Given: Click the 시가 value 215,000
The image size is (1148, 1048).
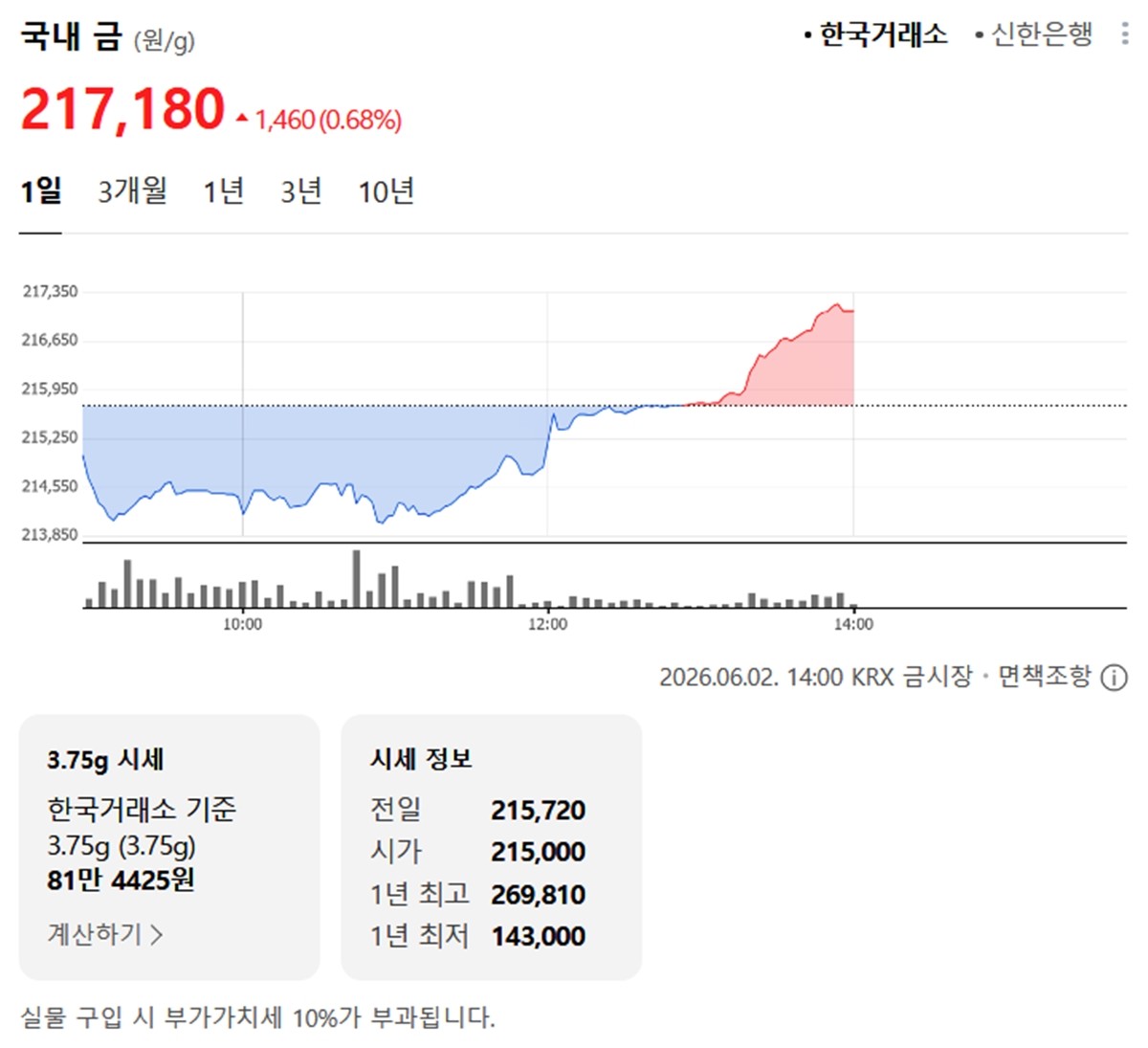Looking at the screenshot, I should pos(538,852).
